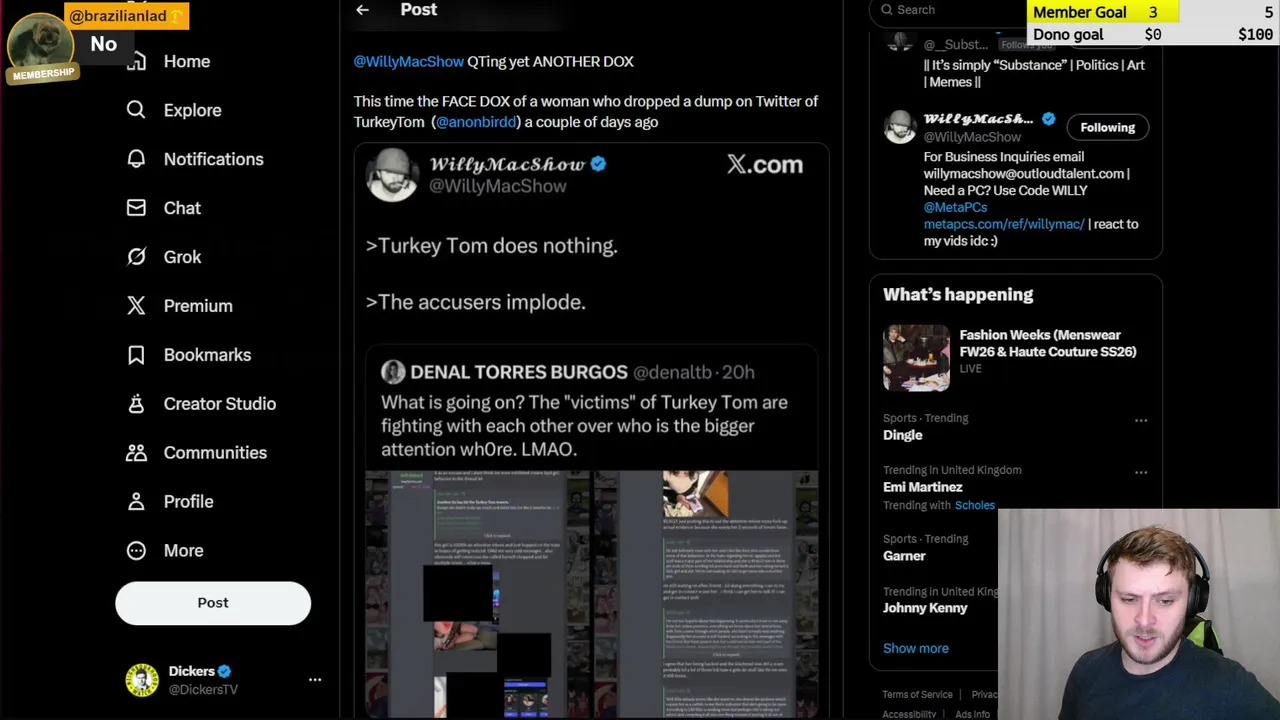Click DENAL TORRES BURGOS small avatar

pyautogui.click(x=392, y=372)
